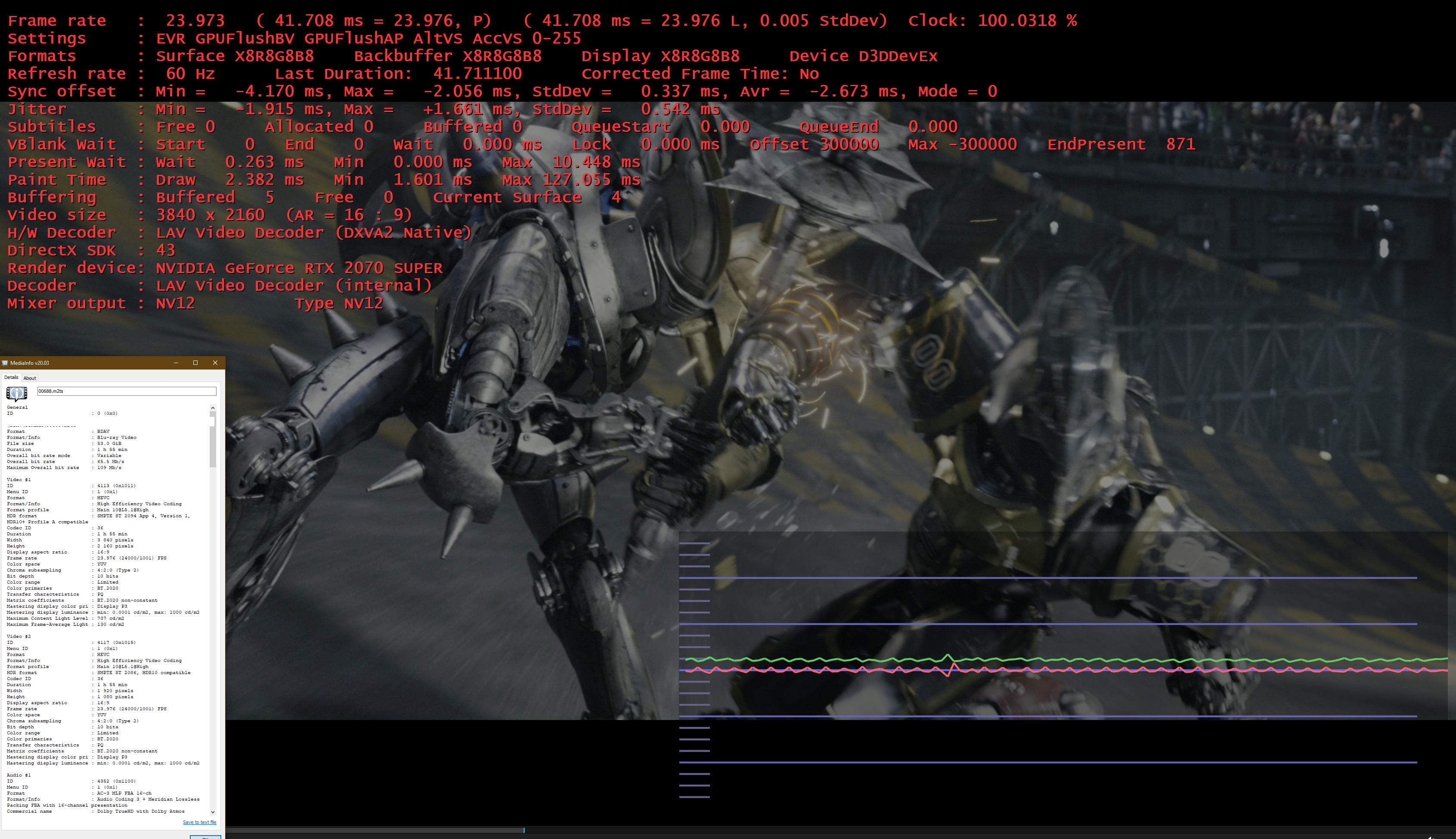Viewport: 1456px width, 839px height.
Task: Select the Details tab
Action: click(11, 377)
